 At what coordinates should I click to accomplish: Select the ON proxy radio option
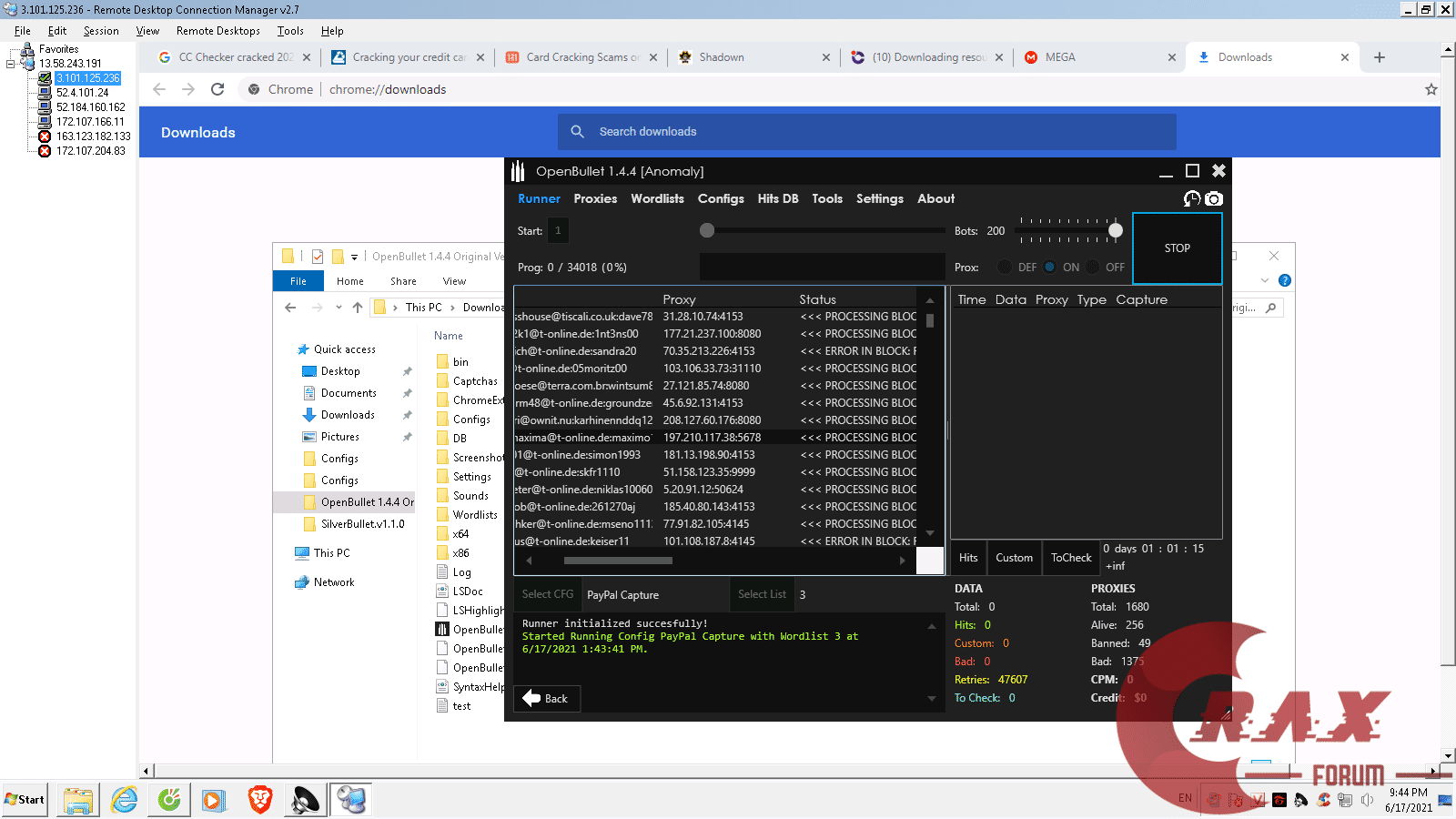(1050, 268)
